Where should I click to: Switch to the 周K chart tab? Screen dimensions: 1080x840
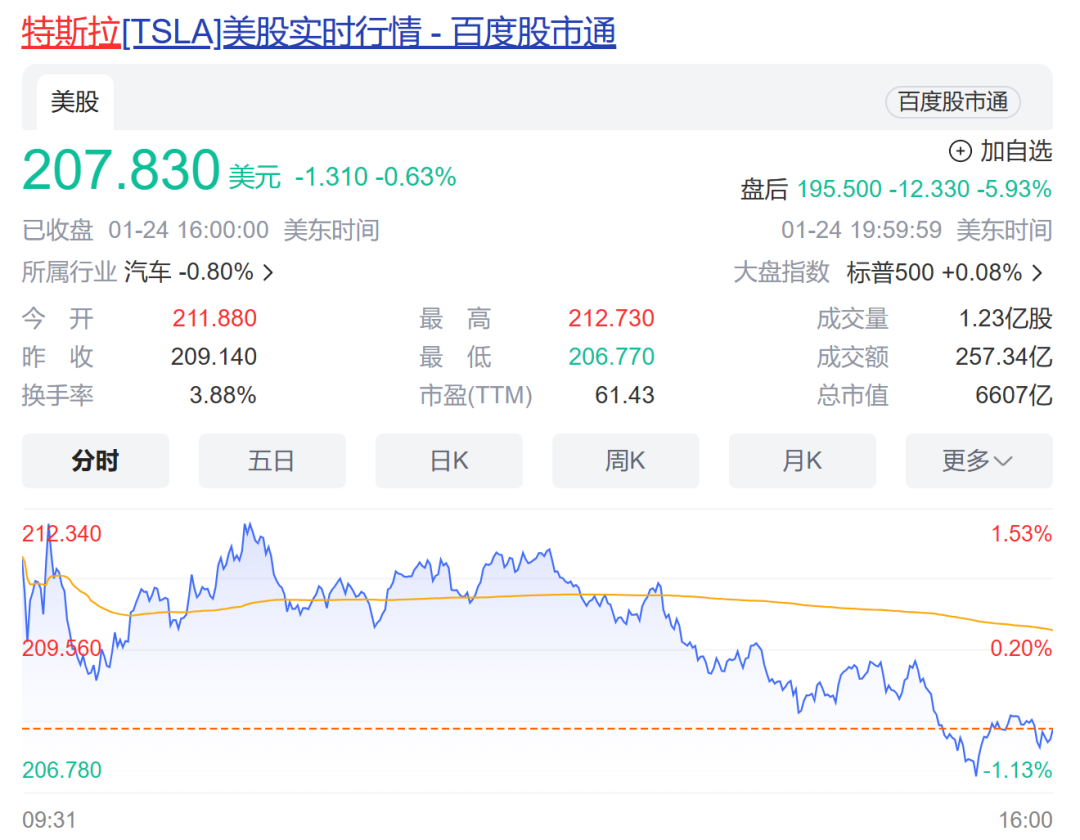pyautogui.click(x=625, y=461)
